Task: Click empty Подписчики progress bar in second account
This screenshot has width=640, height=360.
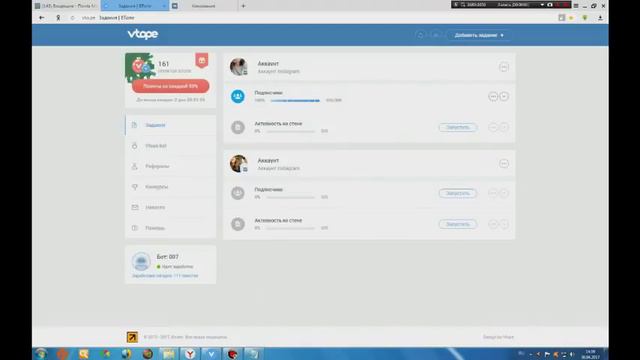Action: 290,197
